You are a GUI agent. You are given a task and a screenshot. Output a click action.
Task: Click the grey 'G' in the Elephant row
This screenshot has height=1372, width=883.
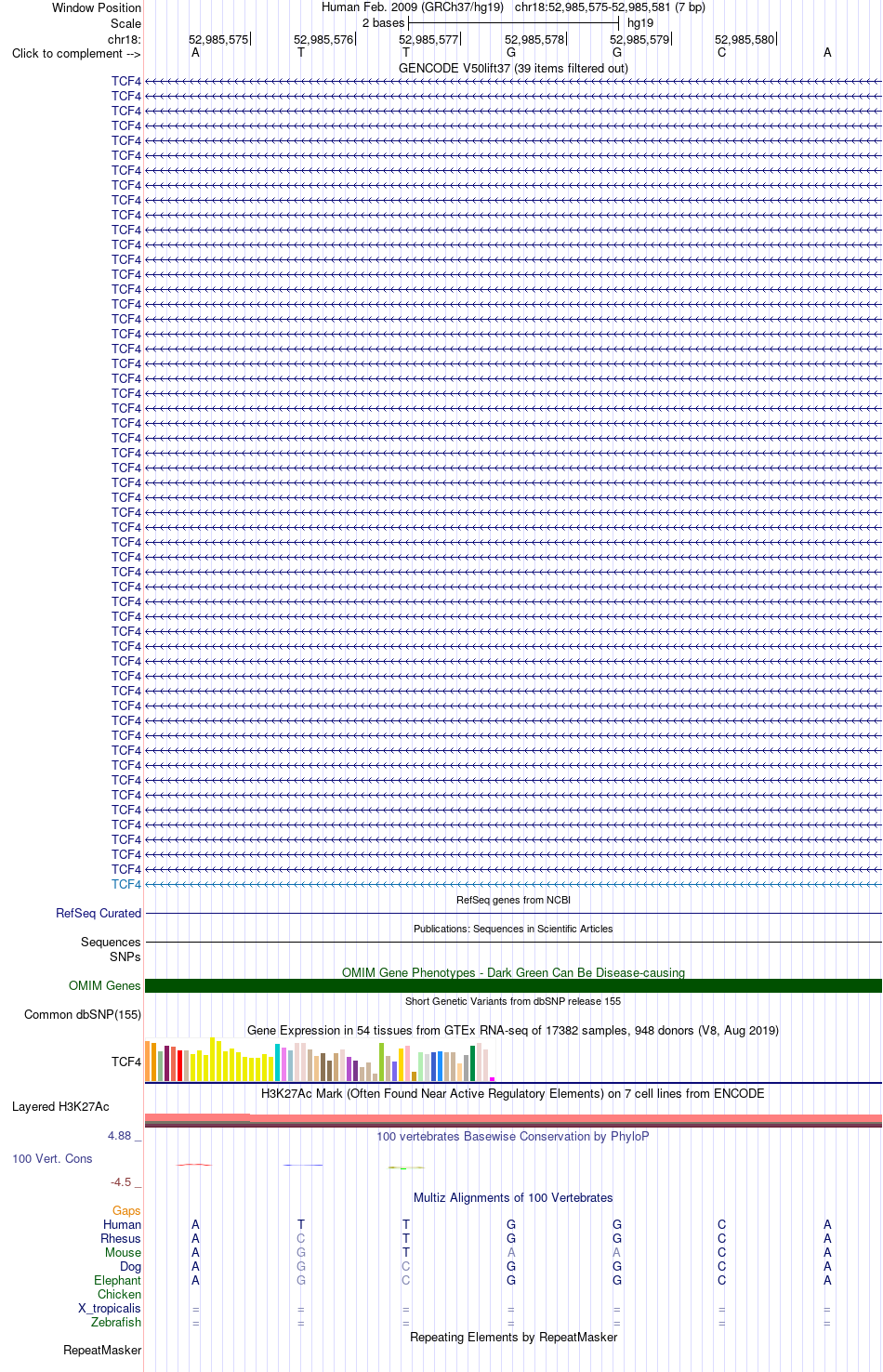[301, 1280]
